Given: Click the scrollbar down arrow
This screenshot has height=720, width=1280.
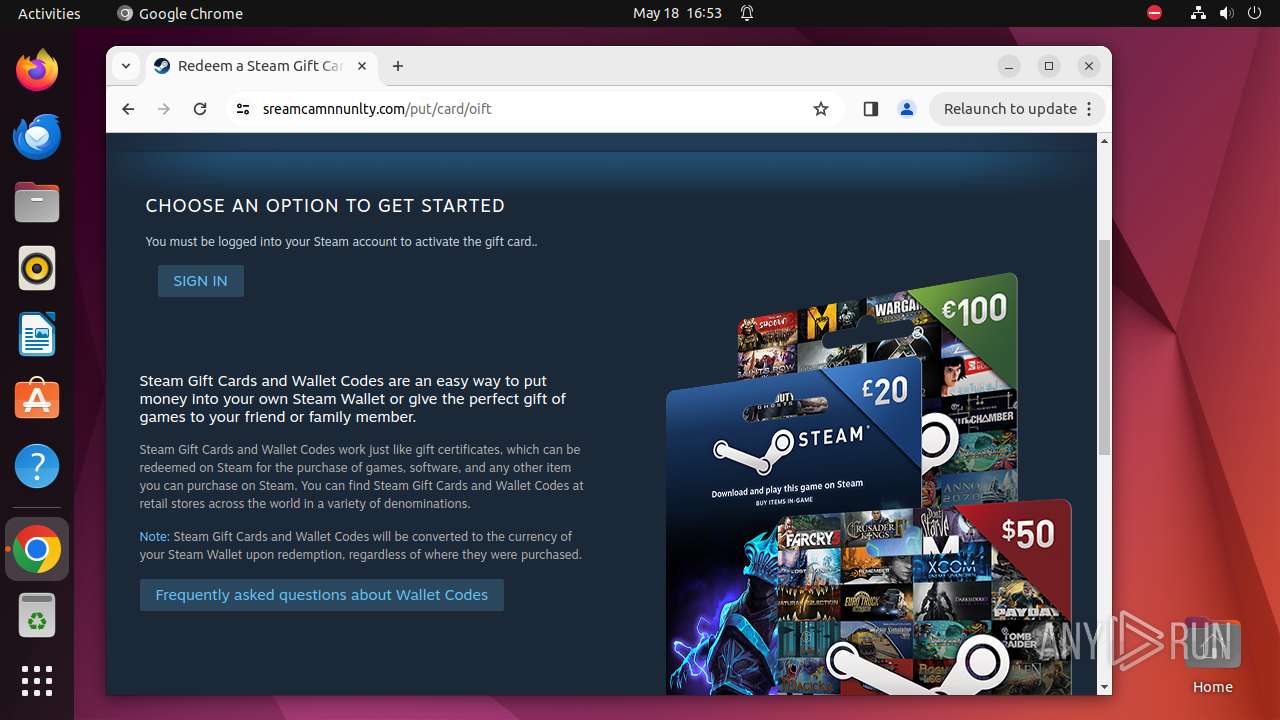Looking at the screenshot, I should click(x=1104, y=687).
